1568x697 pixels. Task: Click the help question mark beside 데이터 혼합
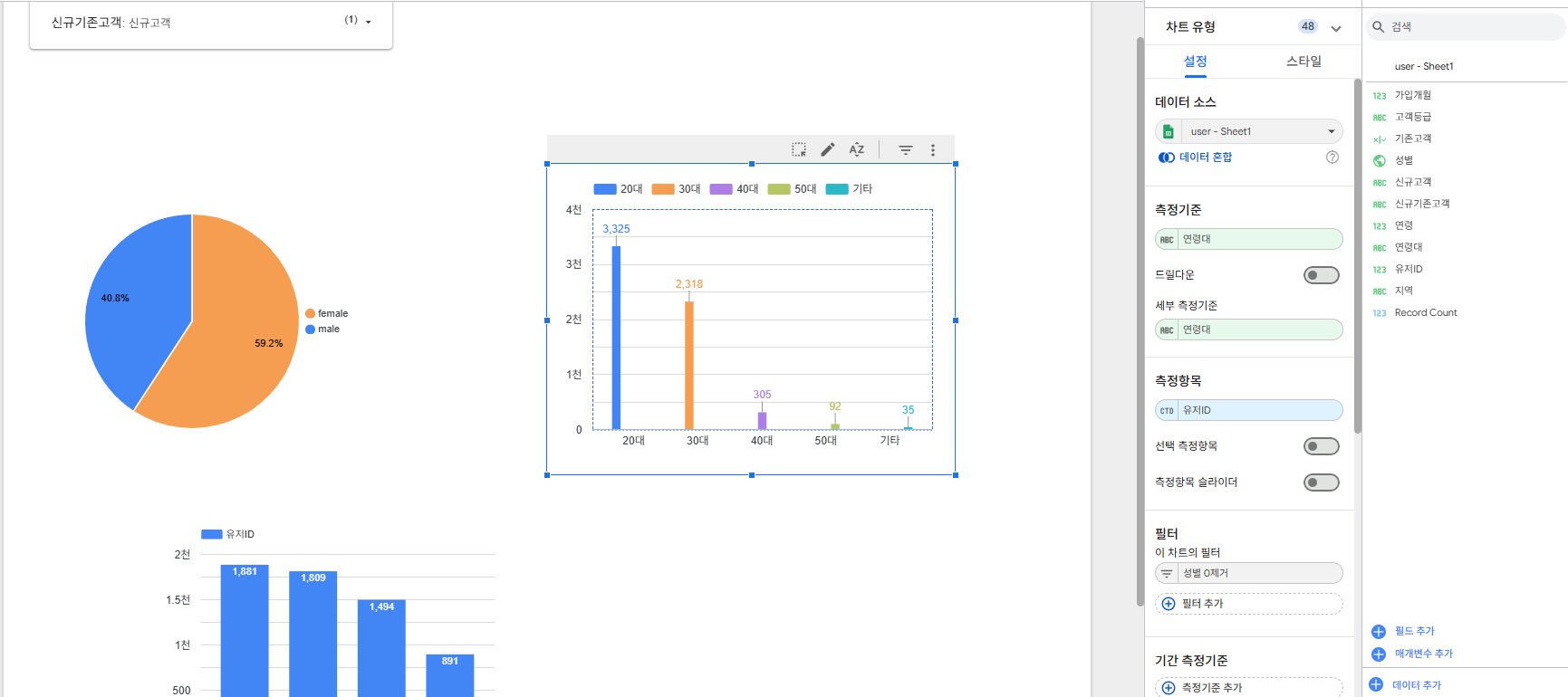coord(1332,158)
